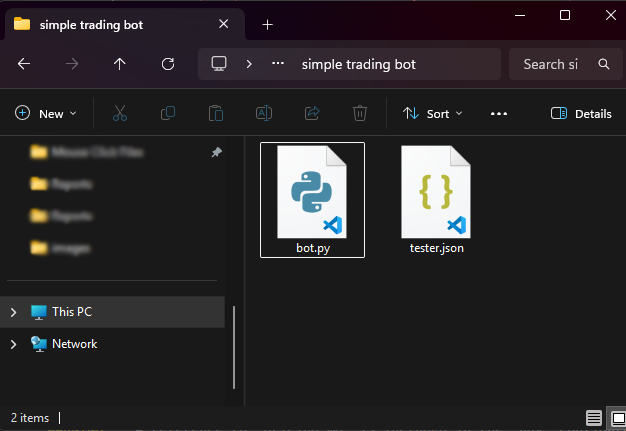The image size is (626, 431).
Task: Open the See more ellipsis menu
Action: click(x=499, y=114)
